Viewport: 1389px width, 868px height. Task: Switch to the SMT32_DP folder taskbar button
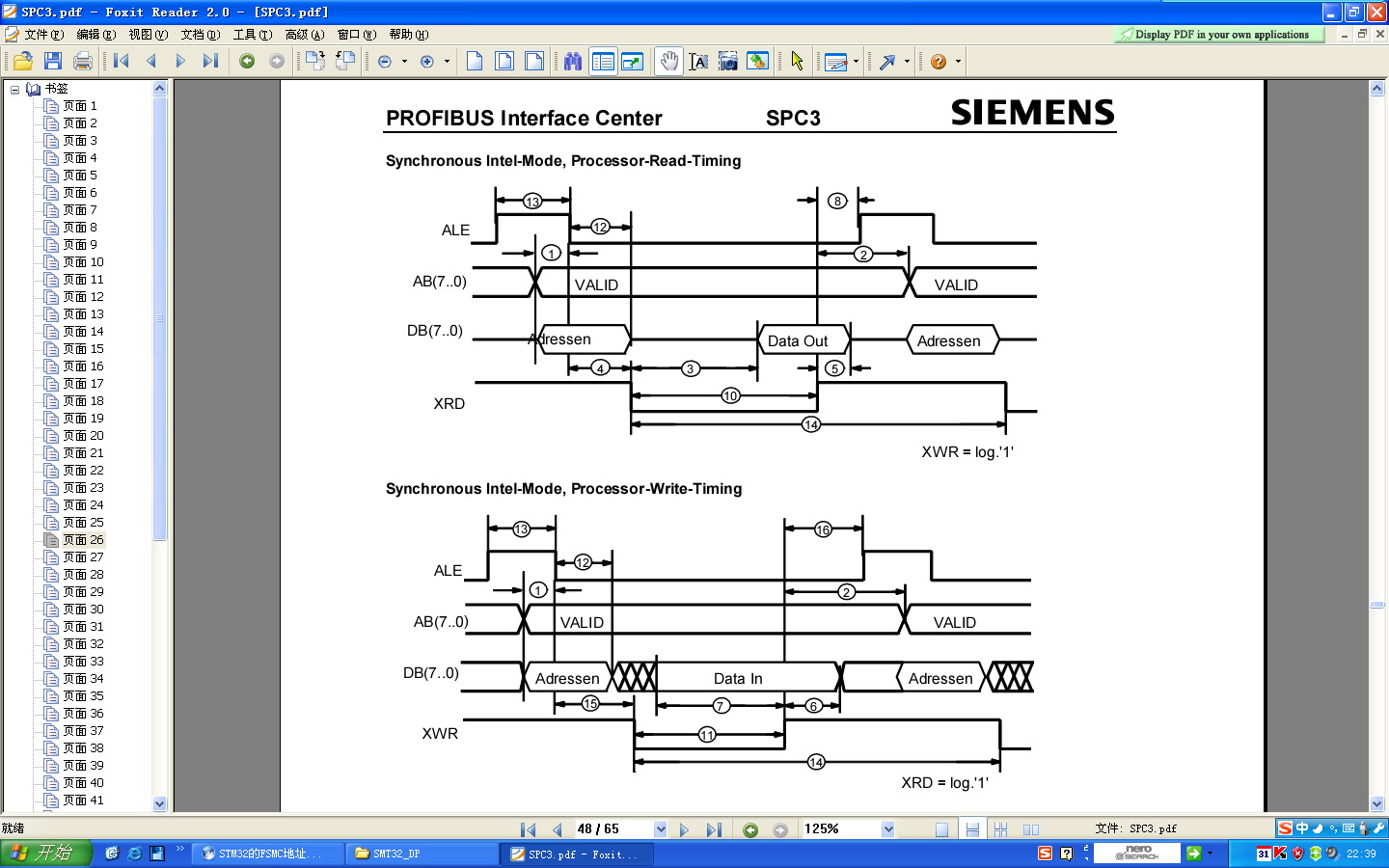point(422,854)
